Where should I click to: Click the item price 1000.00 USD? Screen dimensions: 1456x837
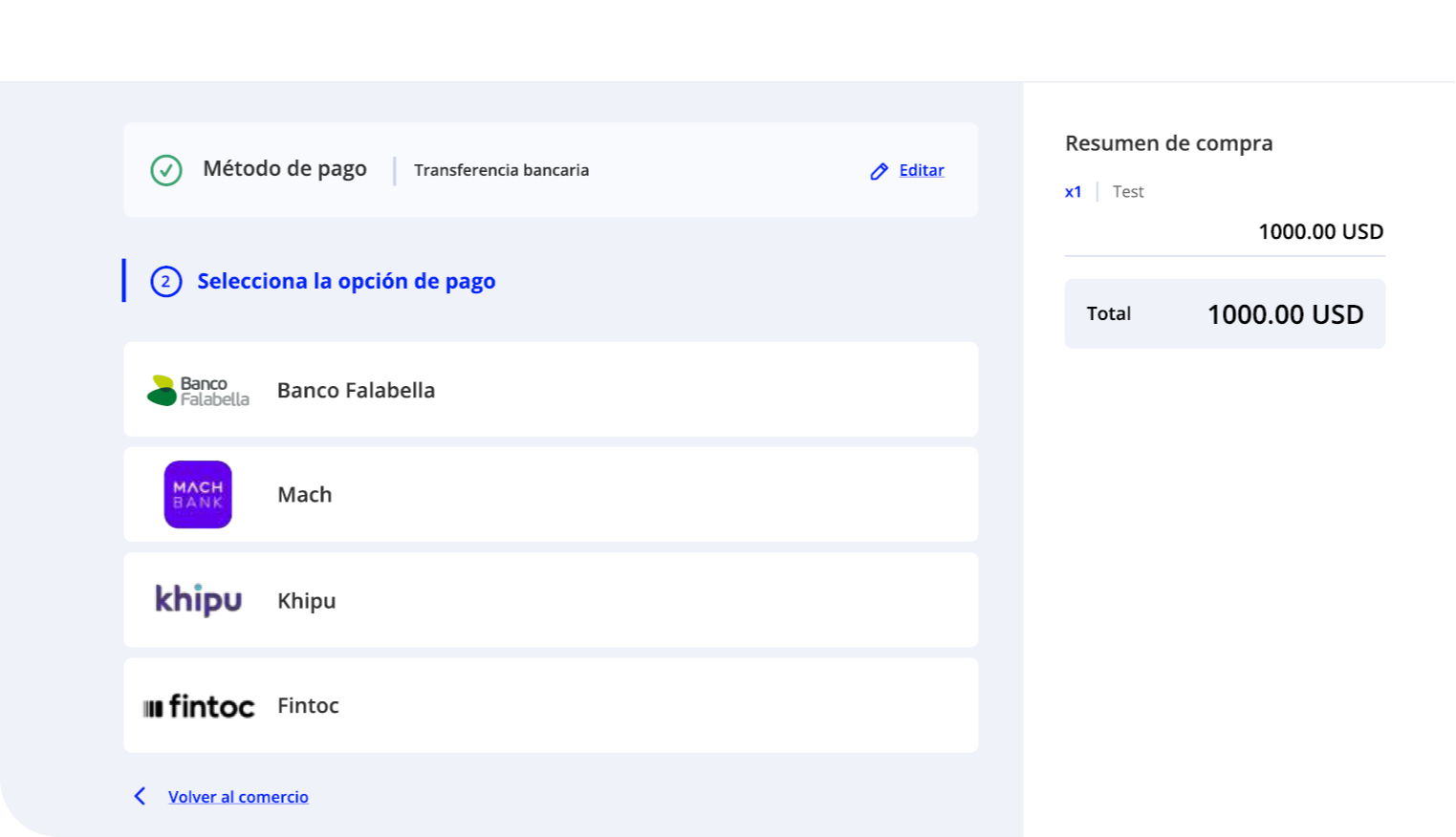pyautogui.click(x=1320, y=232)
